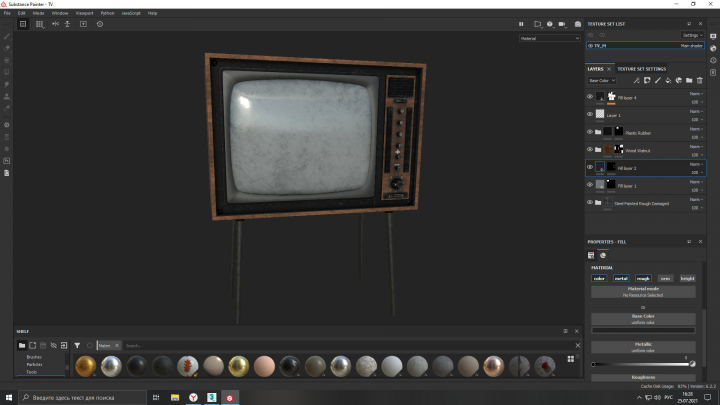Image resolution: width=720 pixels, height=405 pixels.
Task: Open blend mode dropdown for Fill layer 4
Action: click(697, 94)
